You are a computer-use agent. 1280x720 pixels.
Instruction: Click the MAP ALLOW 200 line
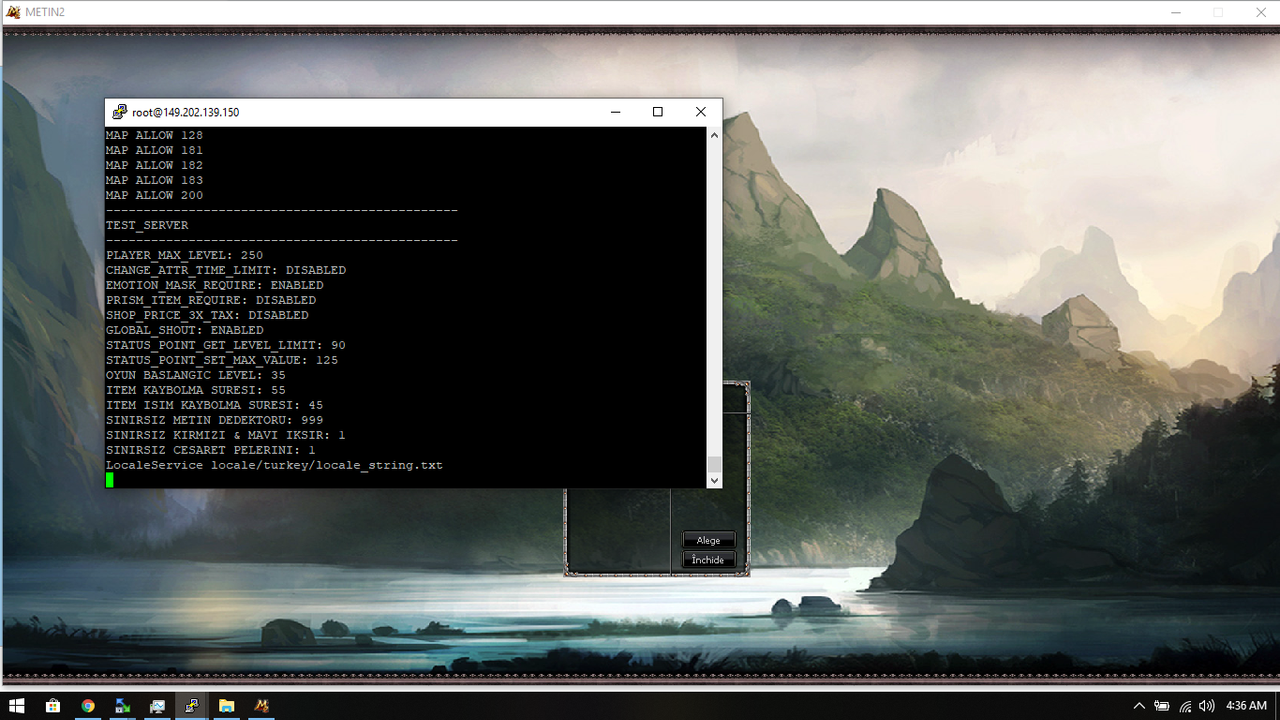click(154, 195)
